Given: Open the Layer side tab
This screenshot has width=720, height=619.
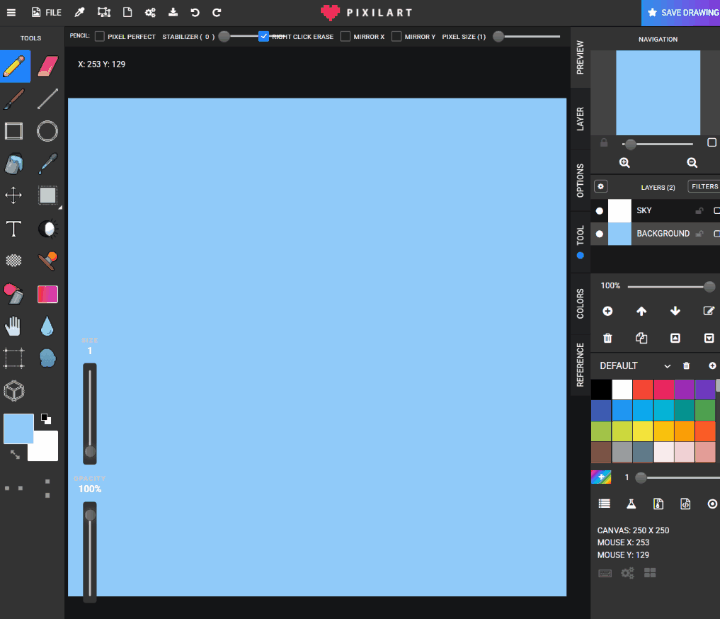Looking at the screenshot, I should [x=580, y=119].
